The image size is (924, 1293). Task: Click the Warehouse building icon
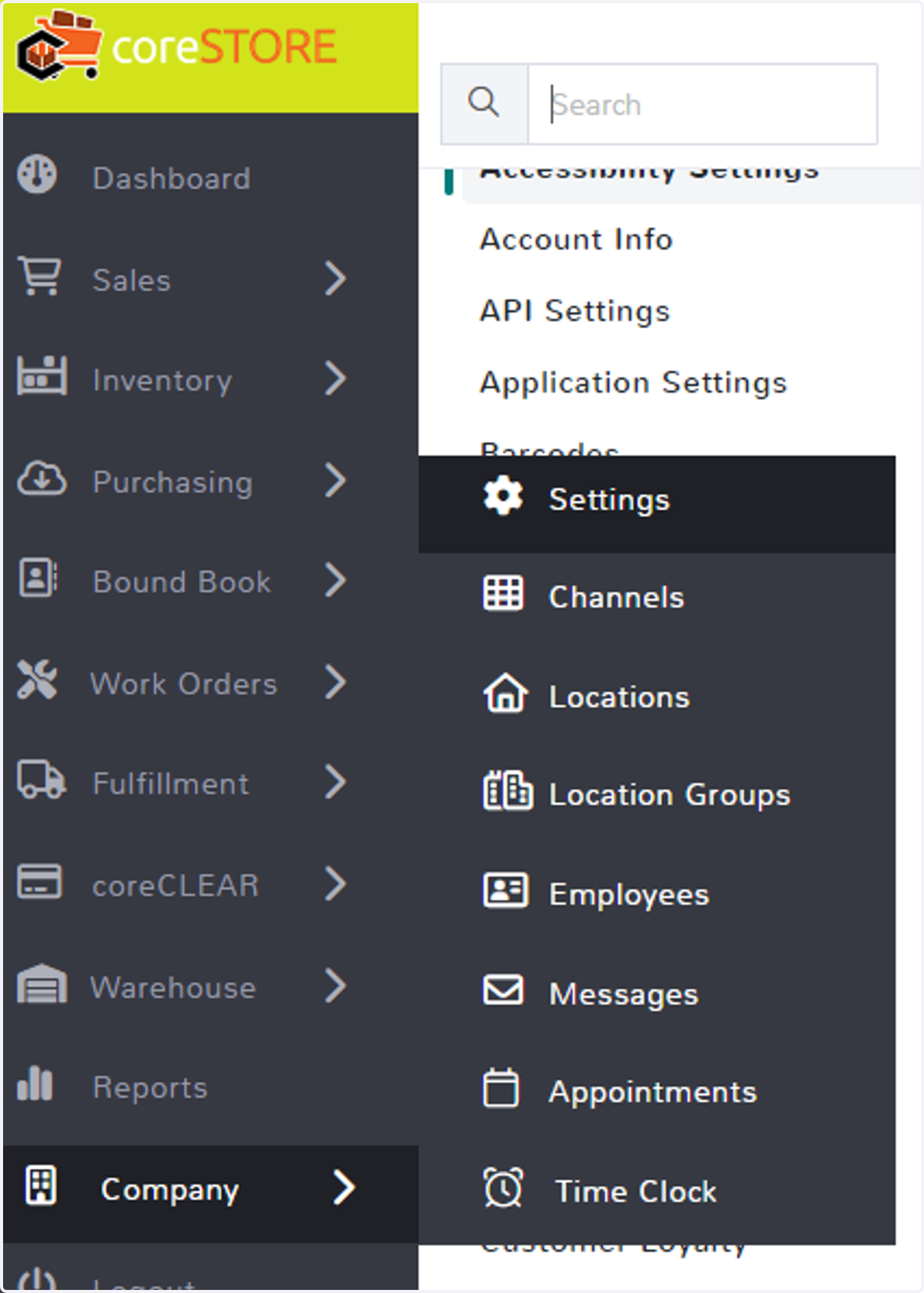[42, 983]
